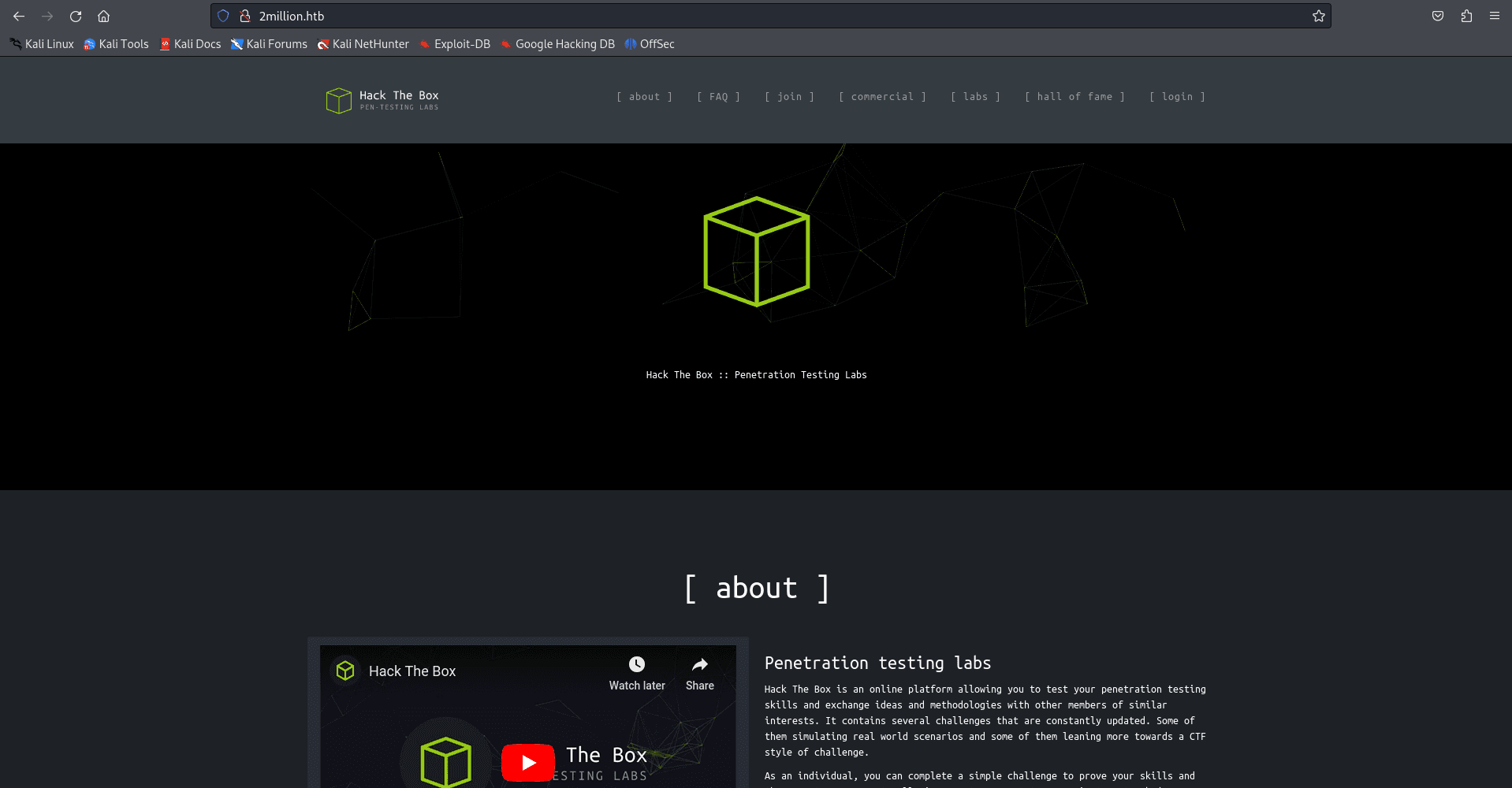Share the embedded YouTube video
The image size is (1512, 788).
tap(699, 674)
